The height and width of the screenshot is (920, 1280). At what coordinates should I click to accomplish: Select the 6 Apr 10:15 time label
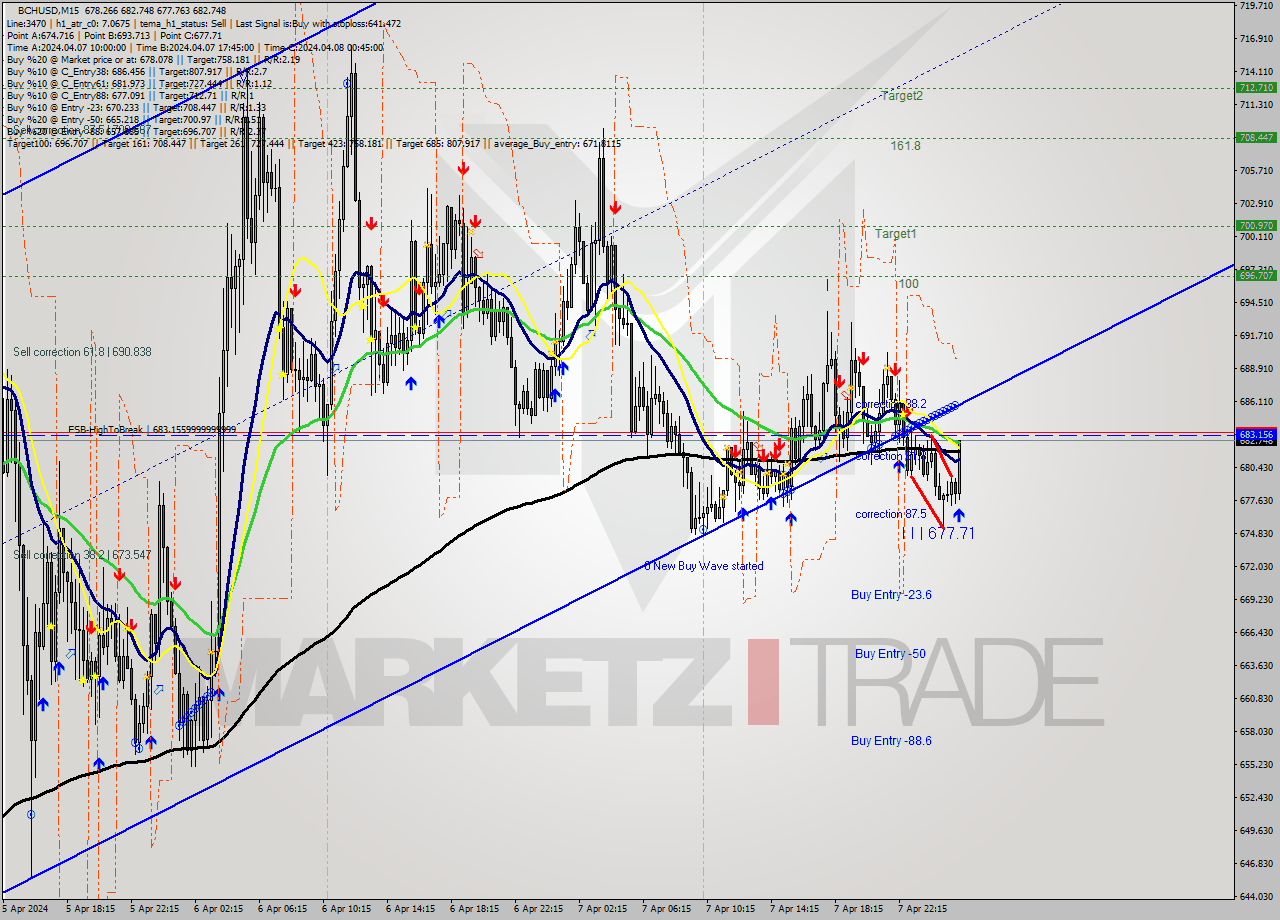coord(345,909)
